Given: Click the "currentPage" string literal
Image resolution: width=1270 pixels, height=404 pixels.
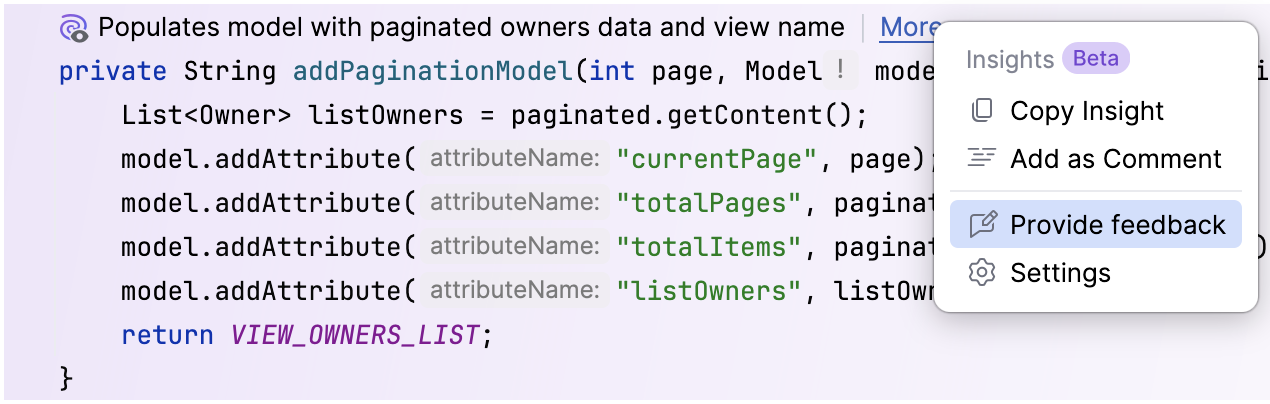Looking at the screenshot, I should pos(717,159).
